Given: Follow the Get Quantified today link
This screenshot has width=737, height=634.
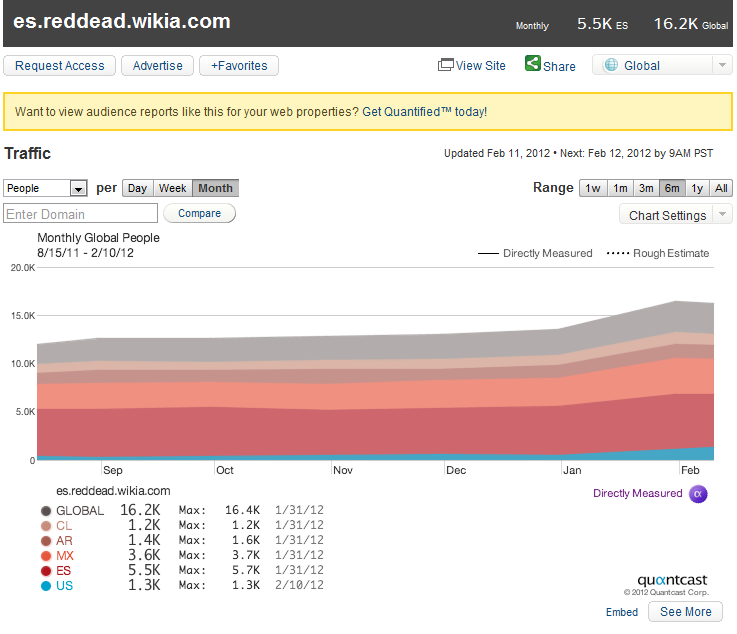Looking at the screenshot, I should coord(424,112).
